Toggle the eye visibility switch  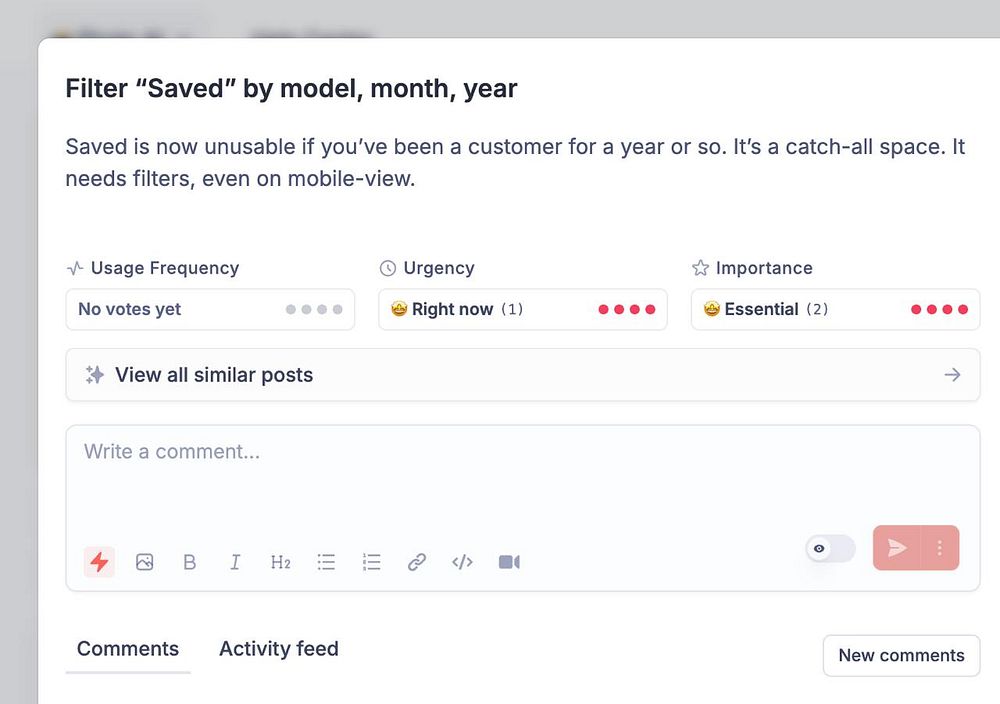[830, 548]
